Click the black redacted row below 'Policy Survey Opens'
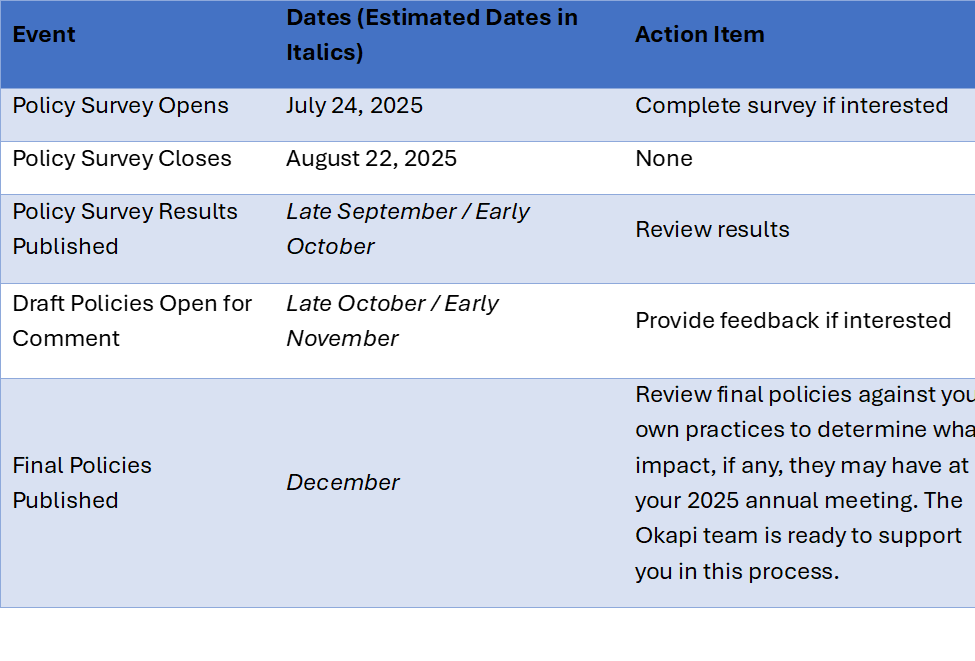This screenshot has height=661, width=975. tap(487, 167)
